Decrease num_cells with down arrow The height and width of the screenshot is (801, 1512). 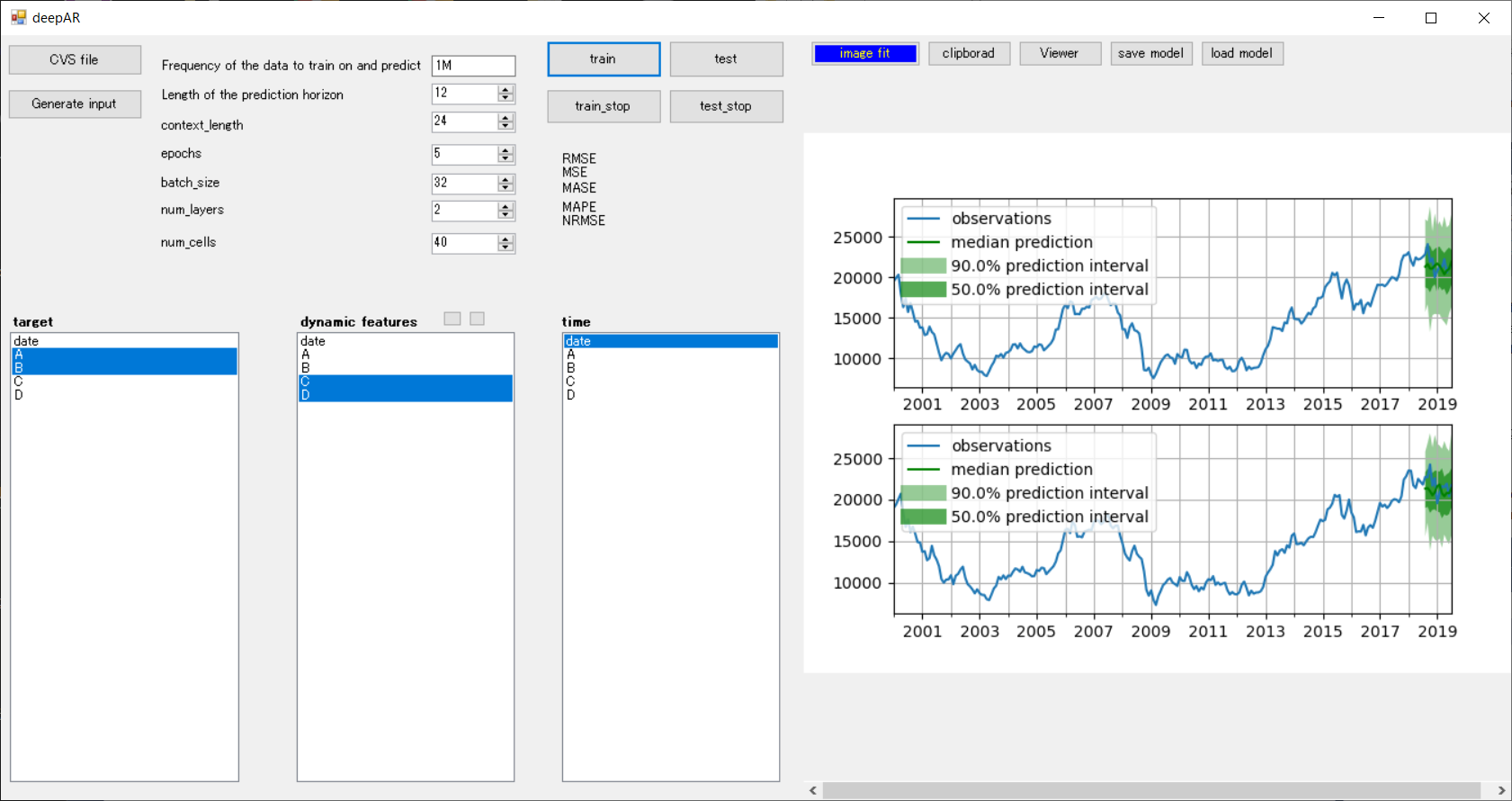point(505,247)
